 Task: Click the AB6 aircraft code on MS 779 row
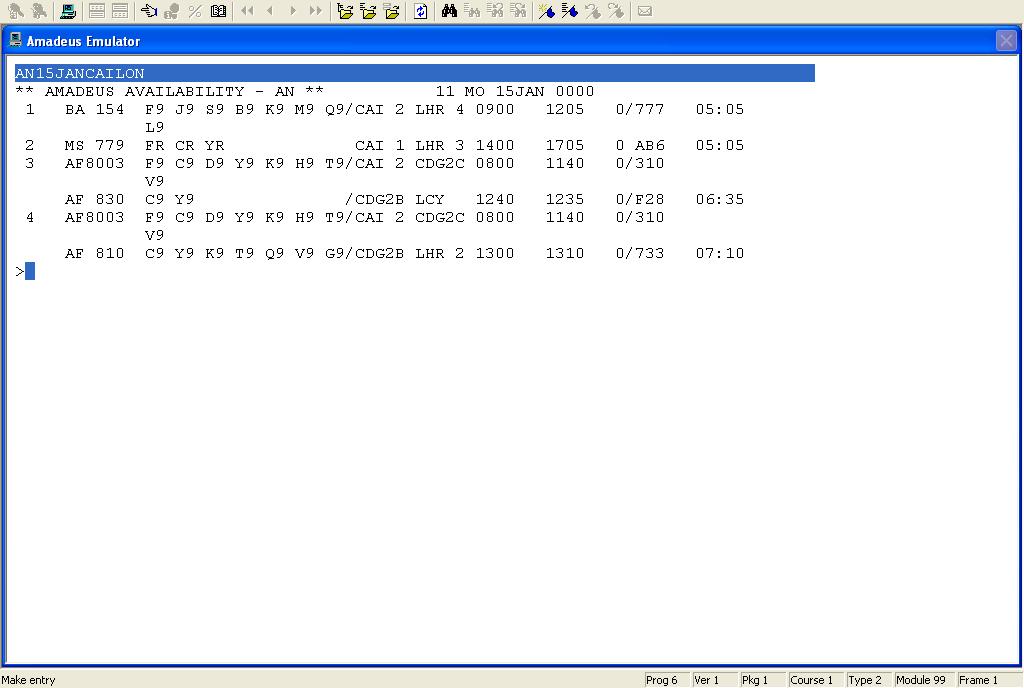(650, 146)
